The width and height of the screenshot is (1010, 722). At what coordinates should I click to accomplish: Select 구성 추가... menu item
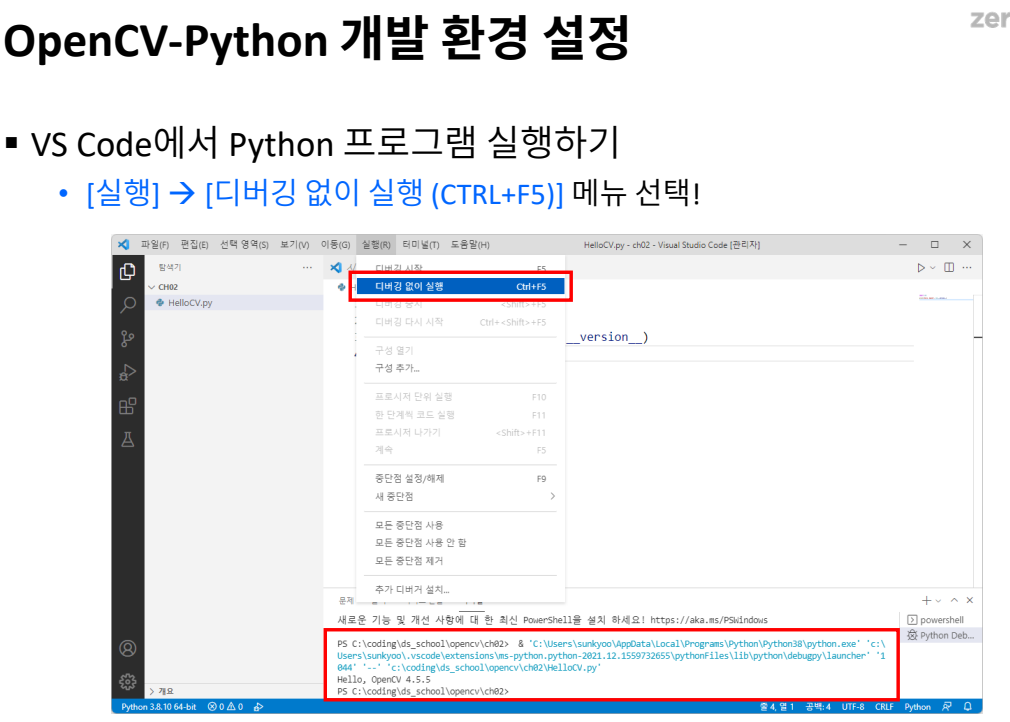point(460,368)
